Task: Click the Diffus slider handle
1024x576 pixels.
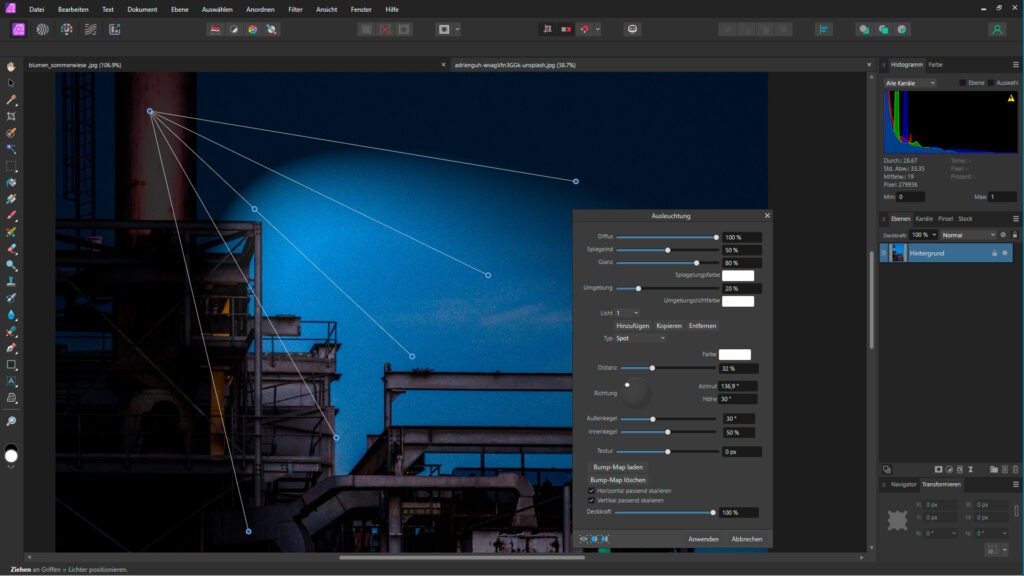Action: click(x=716, y=237)
